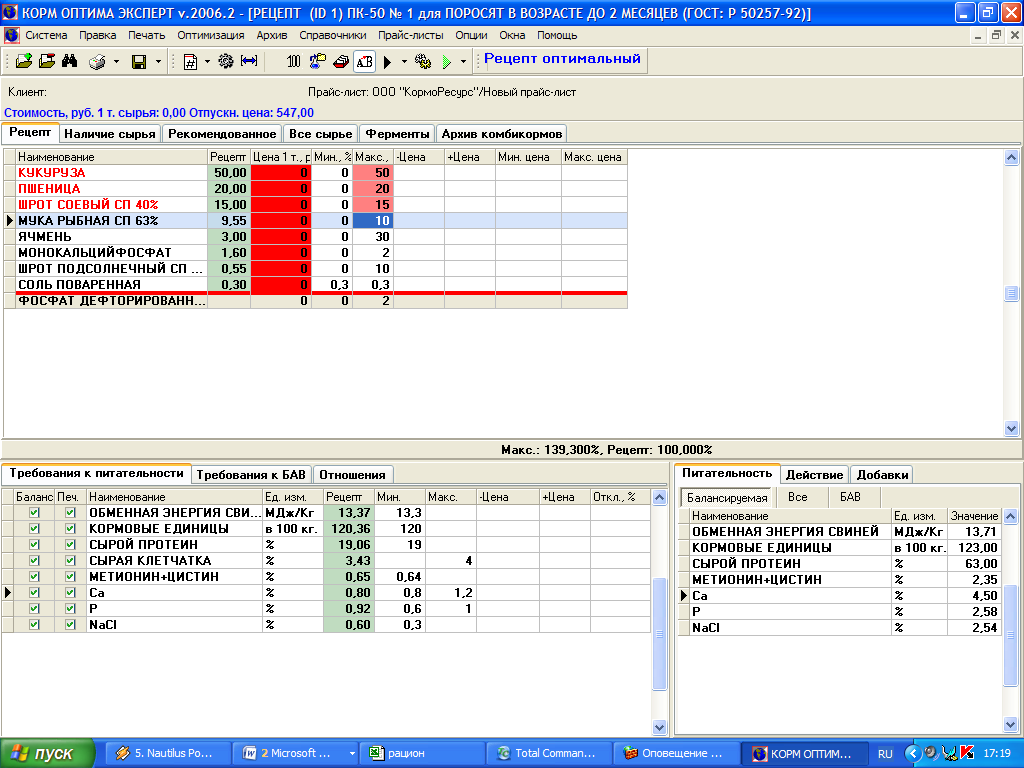Click the black play arrow icon

pos(387,62)
